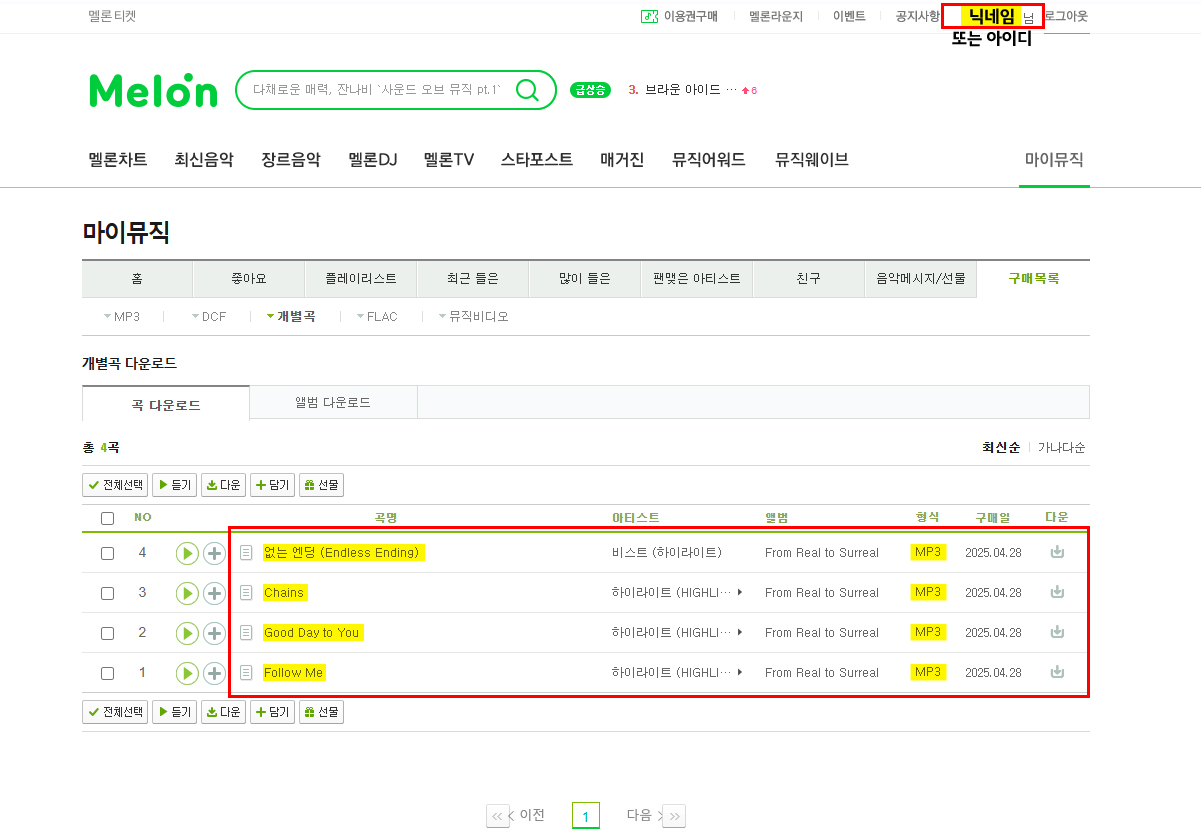Click upper 전체선택 button

tap(115, 485)
